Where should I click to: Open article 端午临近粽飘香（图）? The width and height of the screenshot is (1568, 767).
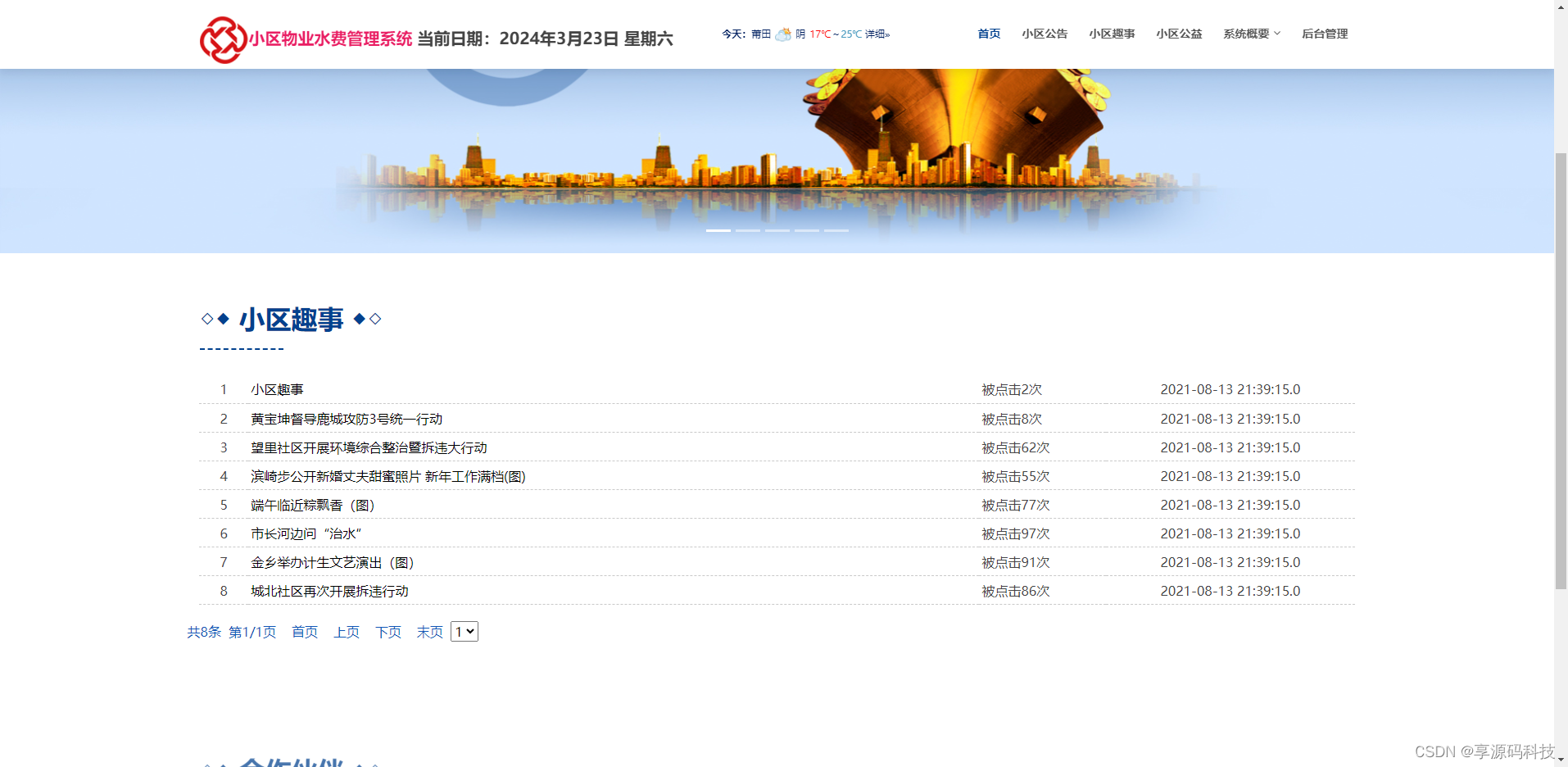[313, 505]
